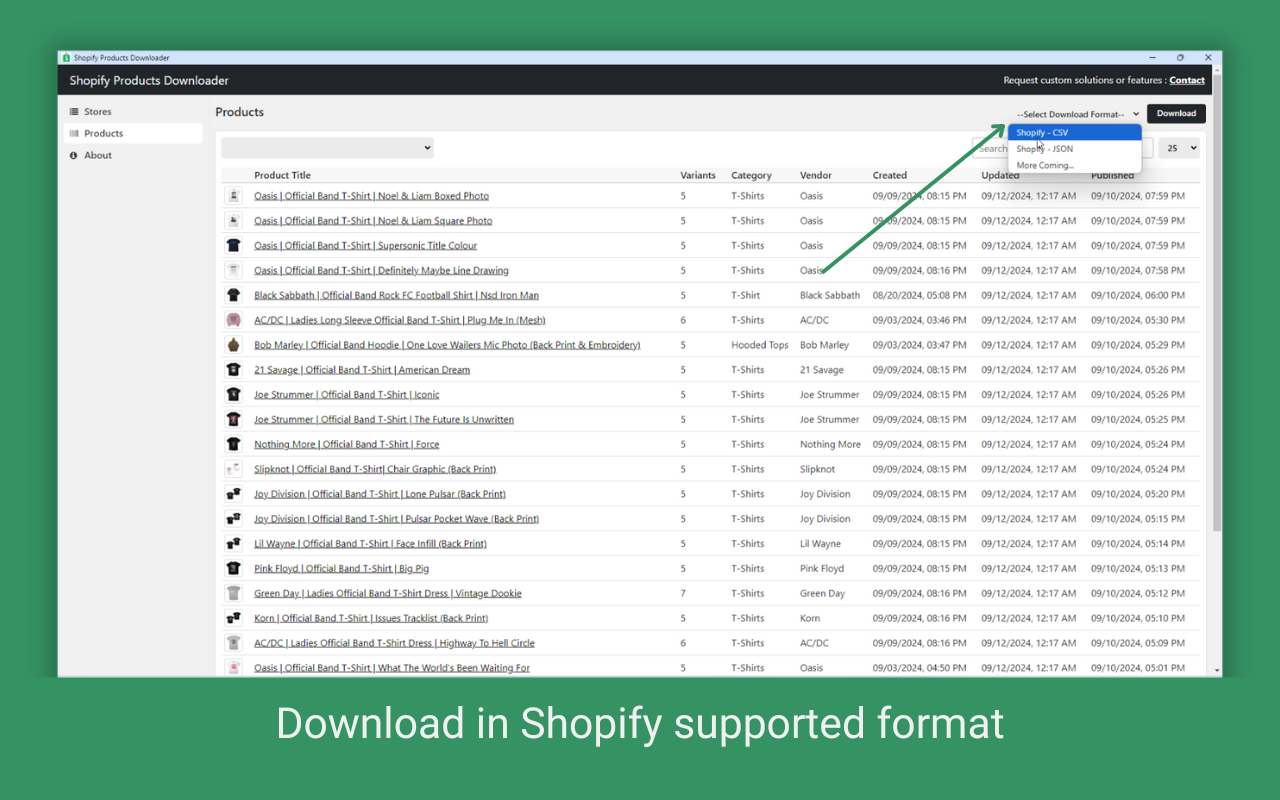This screenshot has width=1280, height=800.
Task: Open Oasis Noel & Liam Square Photo product
Action: (x=373, y=221)
